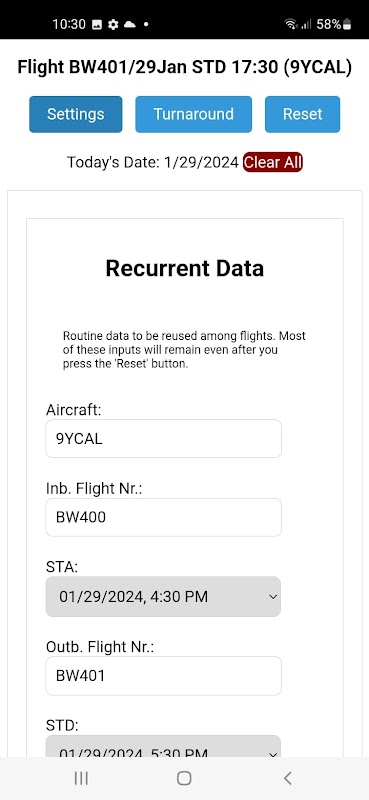Tap the Android back arrow icon
This screenshot has height=800, width=369.
click(287, 778)
